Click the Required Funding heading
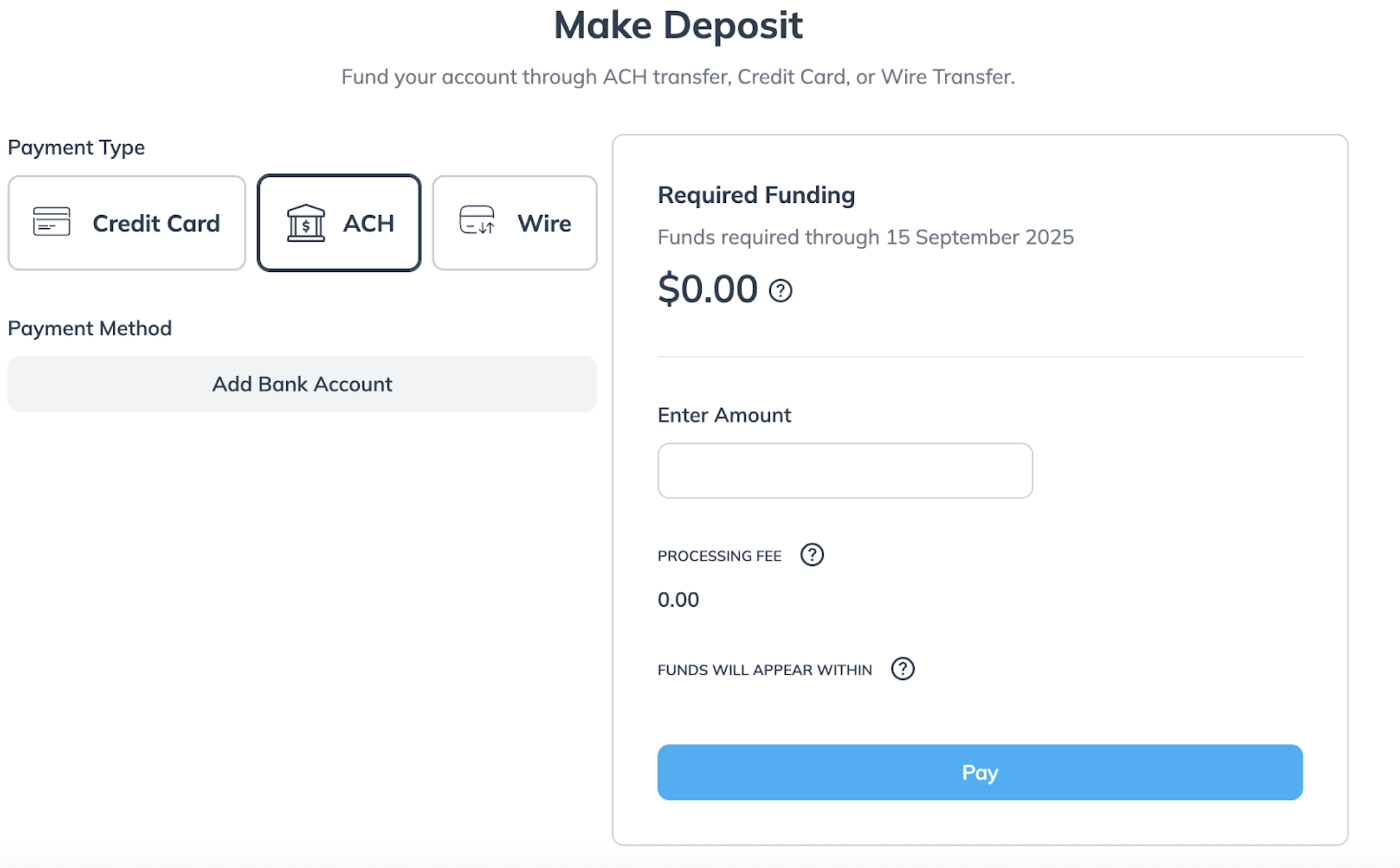1400x868 pixels. pyautogui.click(x=756, y=195)
